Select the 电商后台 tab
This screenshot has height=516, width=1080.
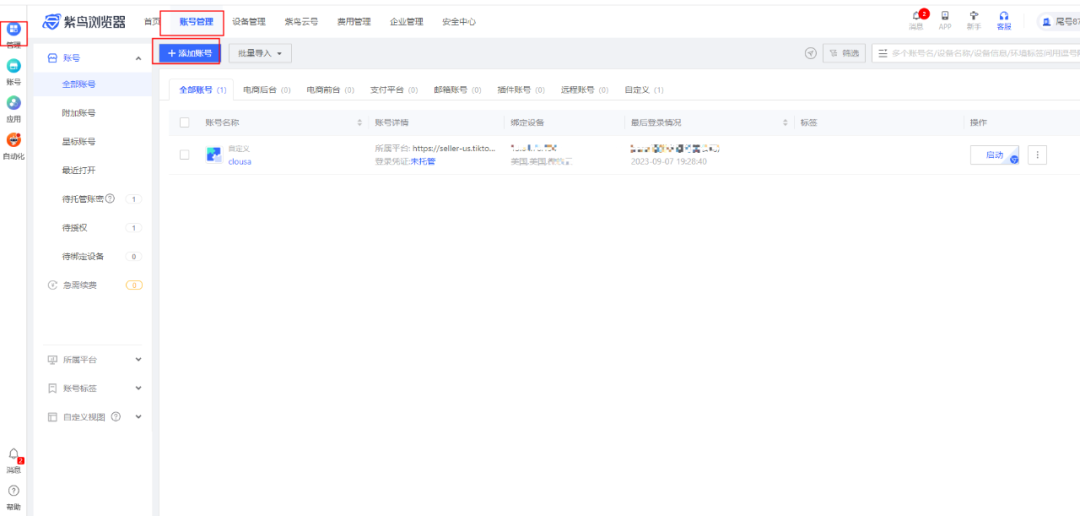click(266, 90)
